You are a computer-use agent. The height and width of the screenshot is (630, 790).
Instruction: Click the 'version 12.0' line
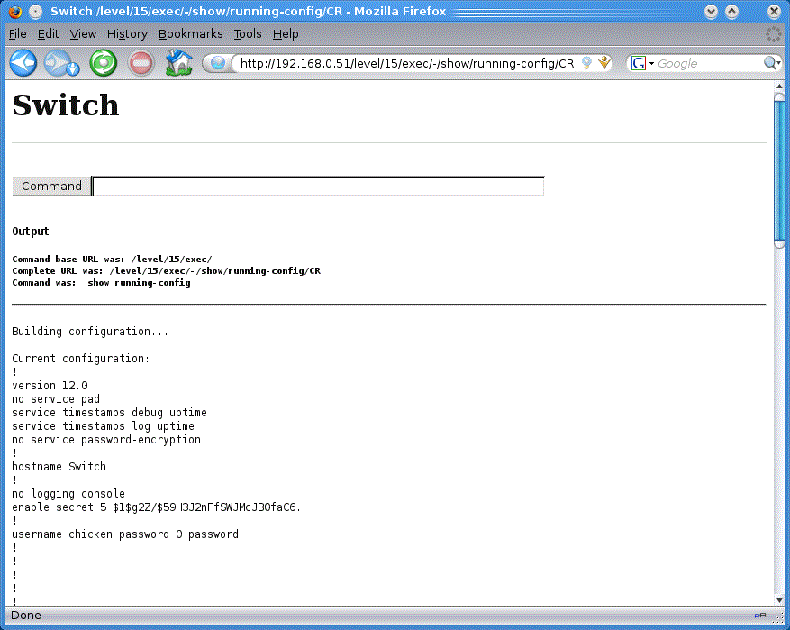point(50,385)
